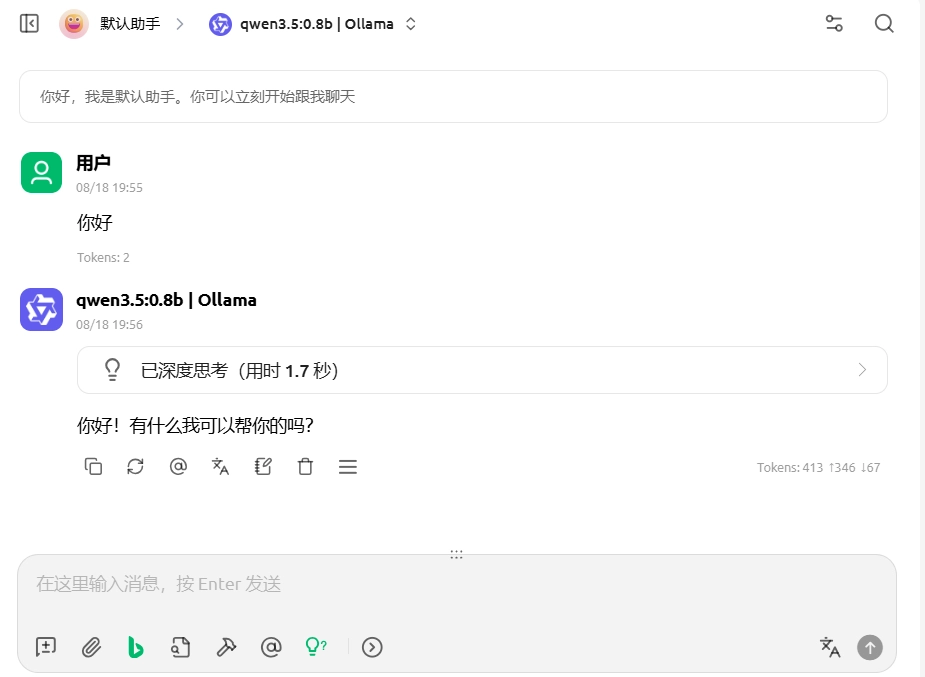Open the more-options menu under the reply

point(348,467)
